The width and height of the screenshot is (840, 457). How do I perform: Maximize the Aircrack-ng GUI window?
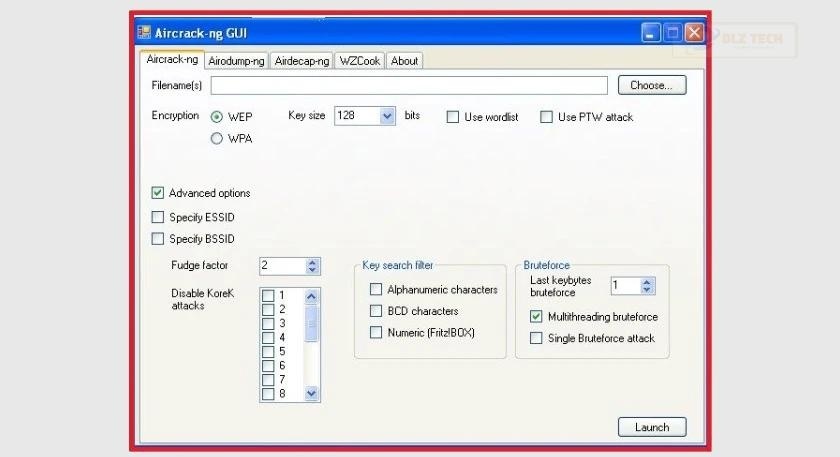(672, 33)
